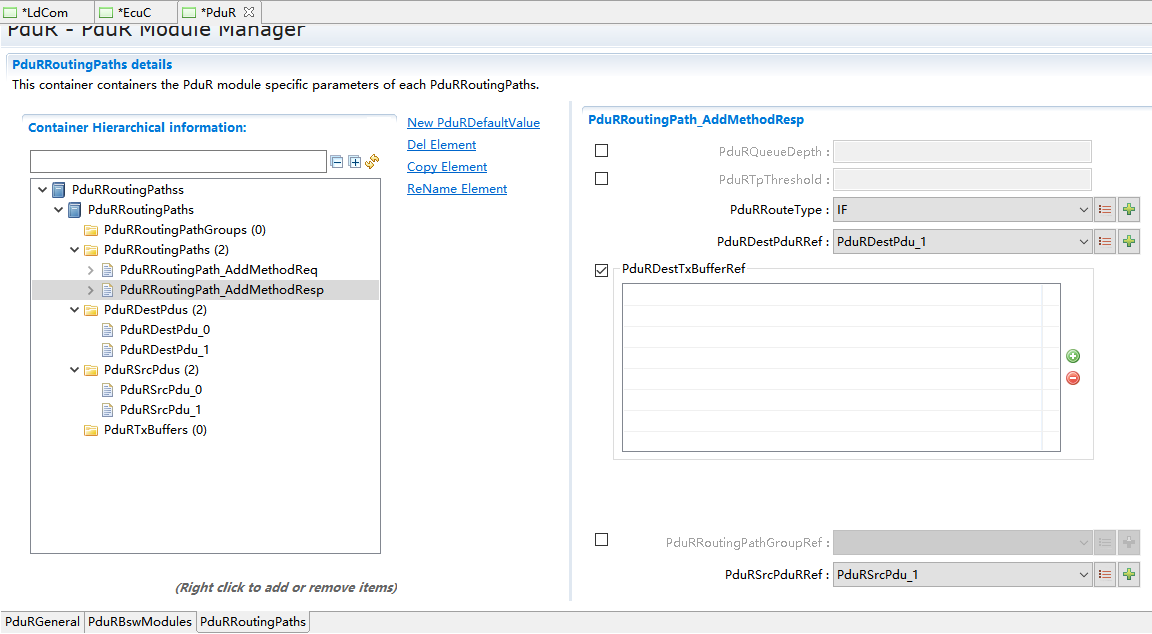The width and height of the screenshot is (1152, 634).
Task: Switch to the PduRGeneral bottom tab
Action: pyautogui.click(x=42, y=622)
